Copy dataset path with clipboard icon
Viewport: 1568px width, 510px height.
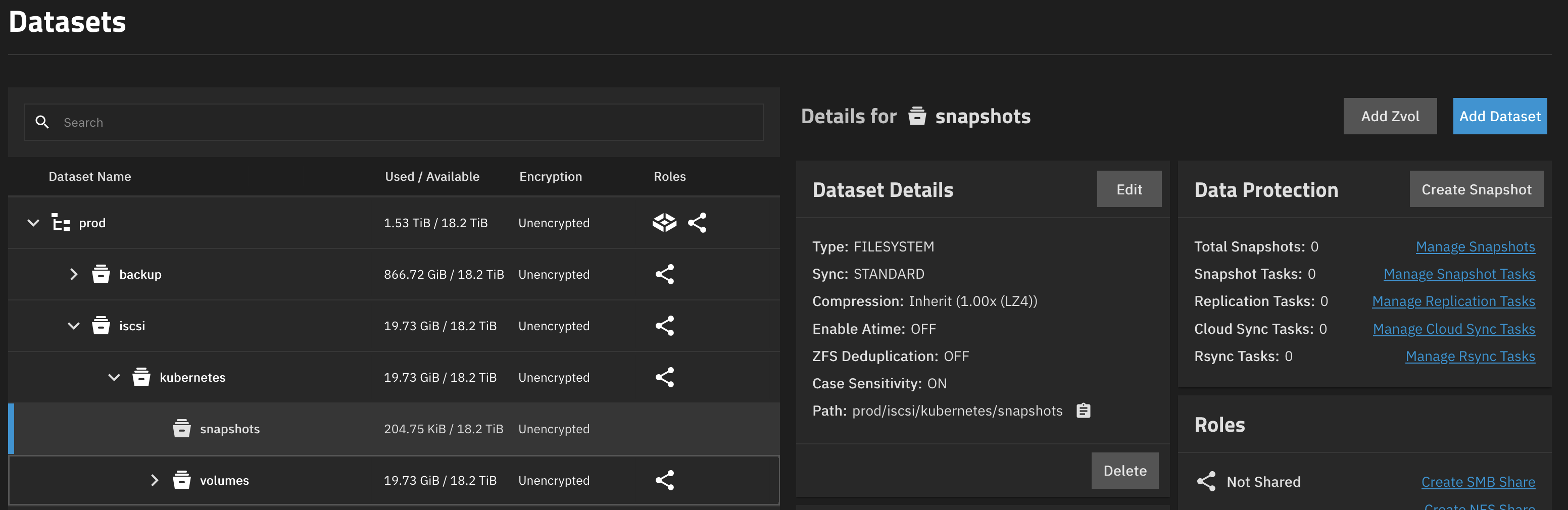[1083, 411]
